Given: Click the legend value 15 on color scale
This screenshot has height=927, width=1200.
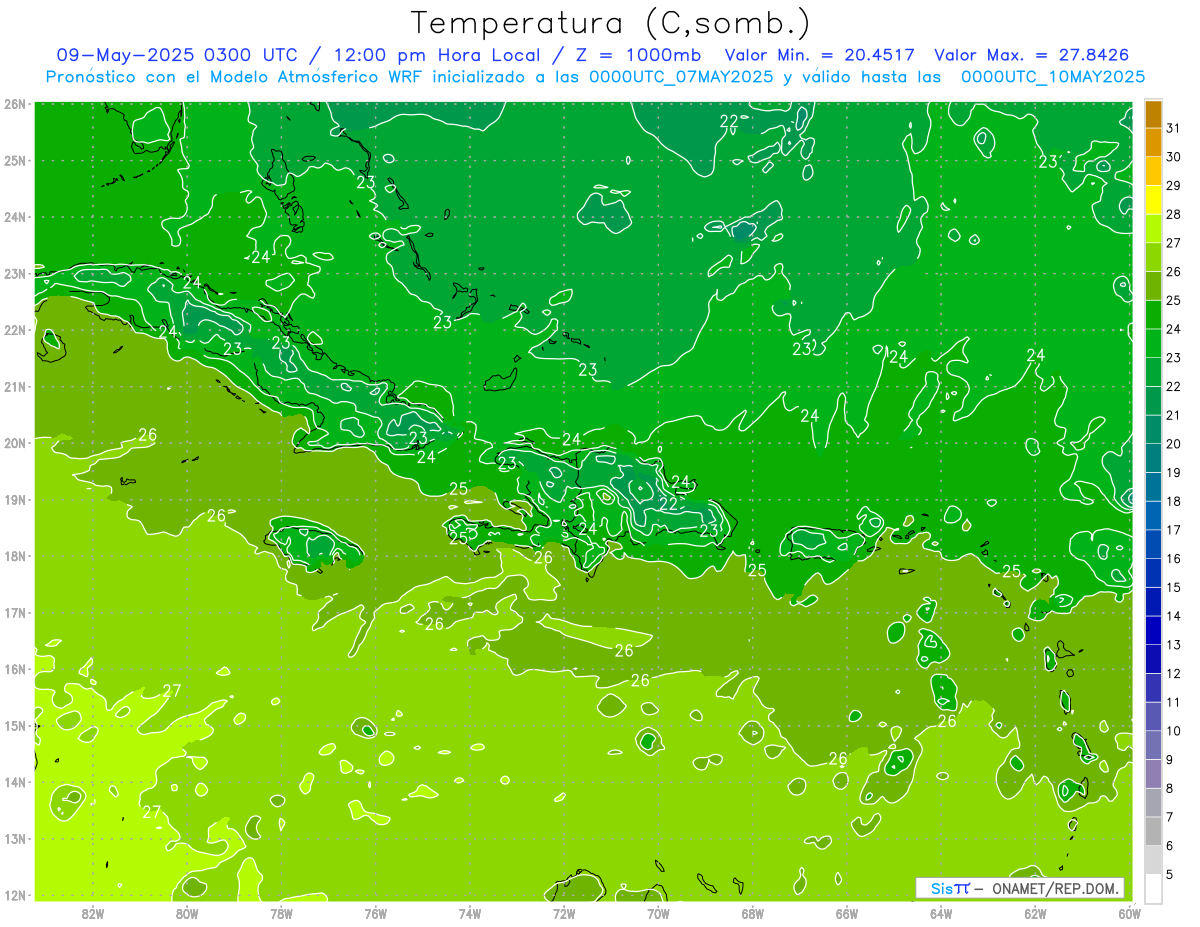Looking at the screenshot, I should point(1174,588).
